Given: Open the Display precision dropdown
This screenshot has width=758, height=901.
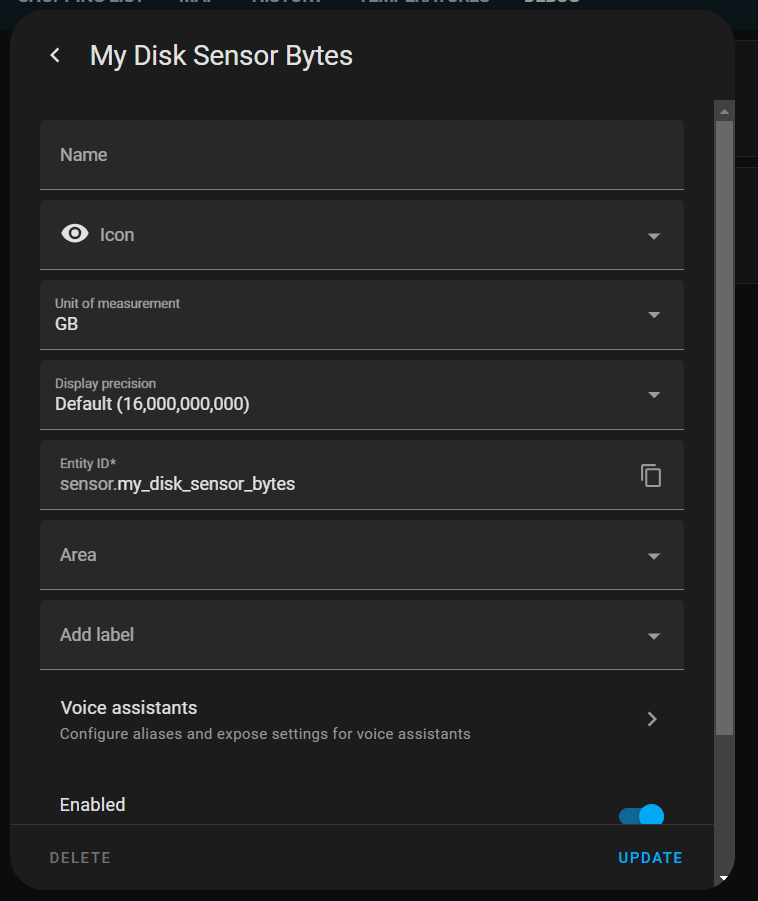Looking at the screenshot, I should (654, 395).
